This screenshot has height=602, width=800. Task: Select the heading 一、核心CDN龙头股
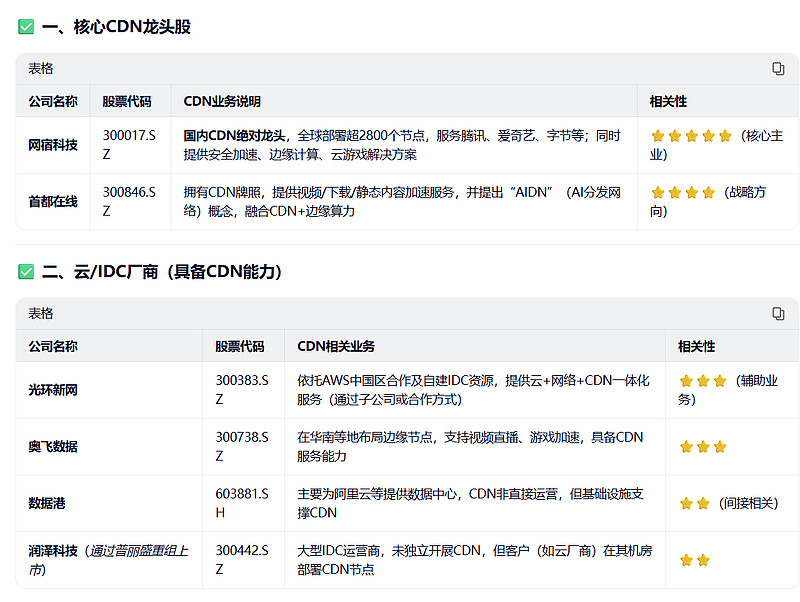click(x=116, y=27)
